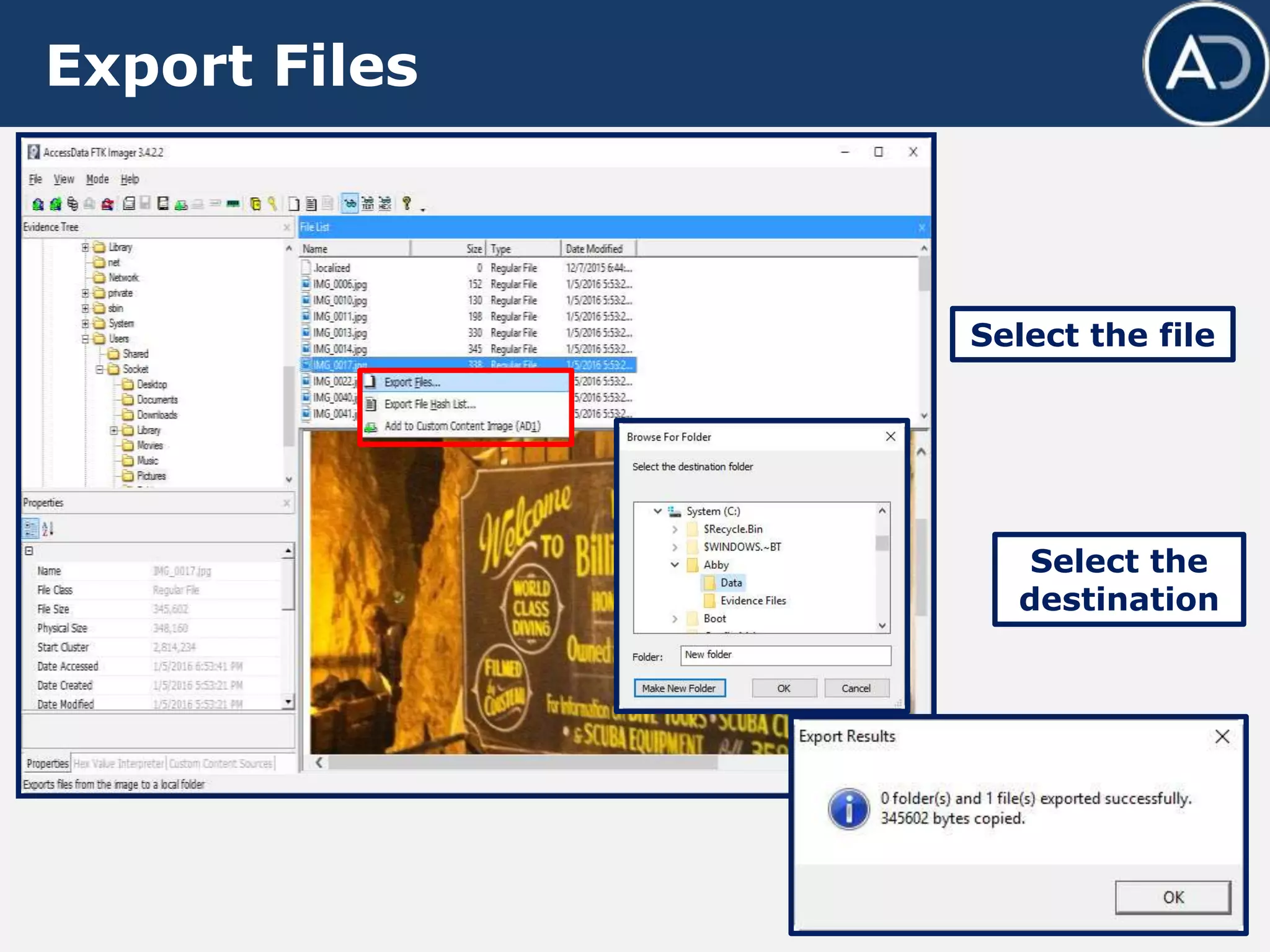Choose Export Files from context menu

tap(412, 382)
